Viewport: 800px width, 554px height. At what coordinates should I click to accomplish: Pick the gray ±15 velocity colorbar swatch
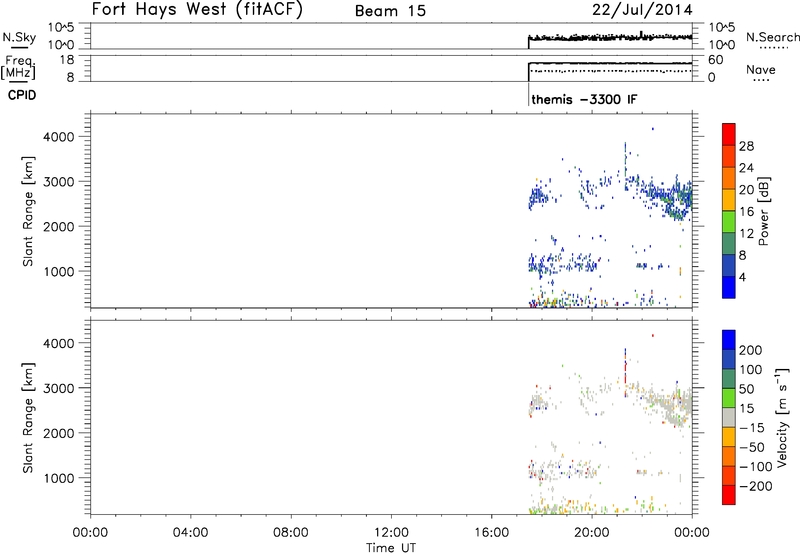(729, 417)
